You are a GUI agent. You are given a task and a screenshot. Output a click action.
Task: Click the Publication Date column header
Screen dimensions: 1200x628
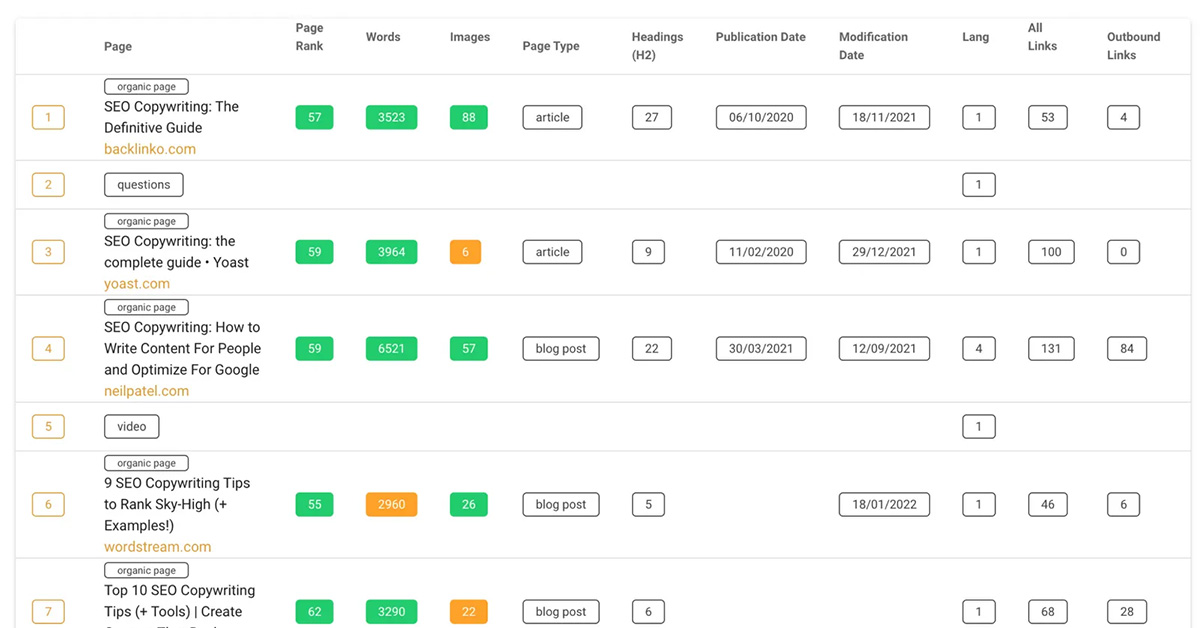760,37
